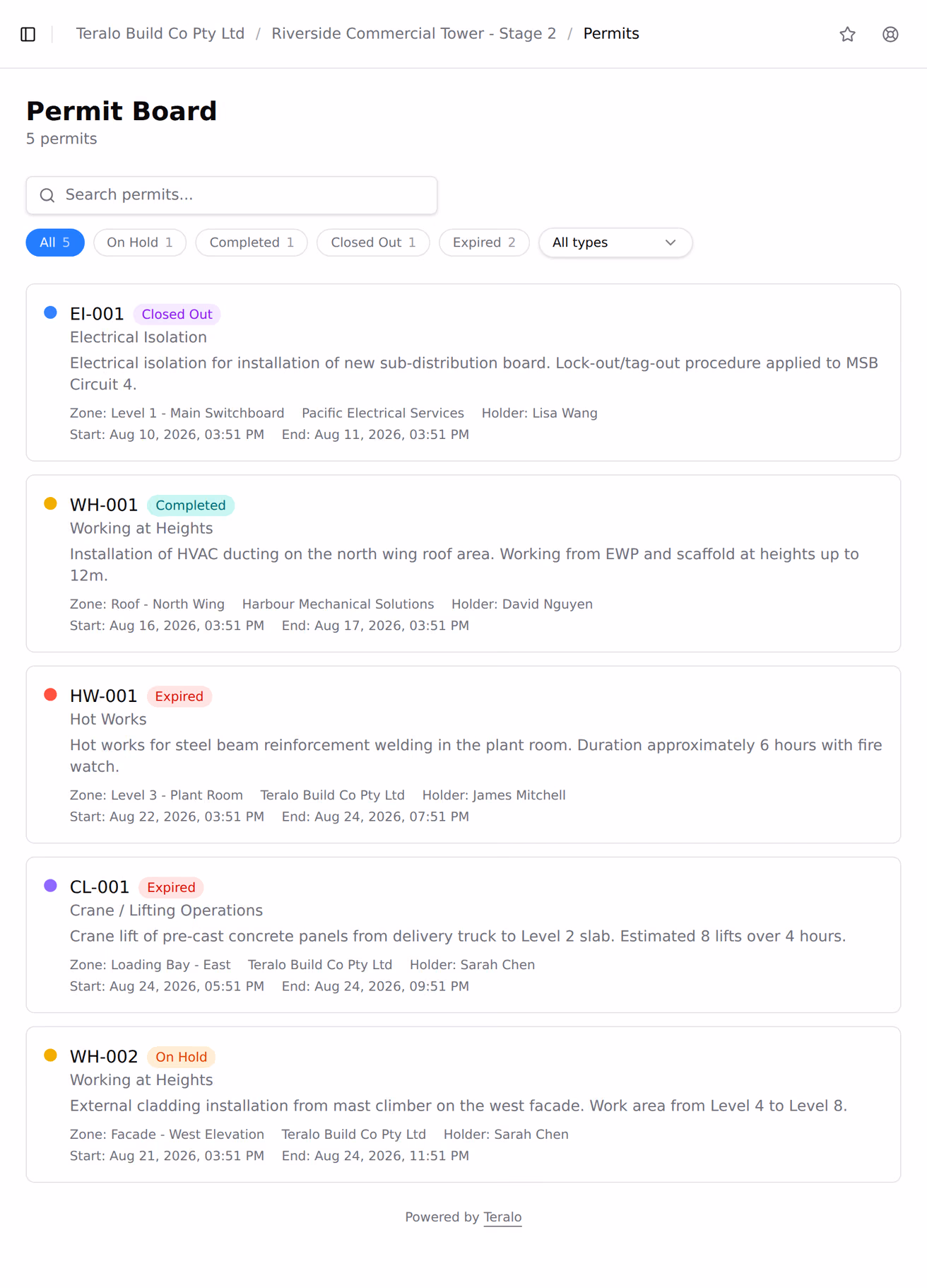
Task: Filter permits by On Hold status
Action: 140,242
